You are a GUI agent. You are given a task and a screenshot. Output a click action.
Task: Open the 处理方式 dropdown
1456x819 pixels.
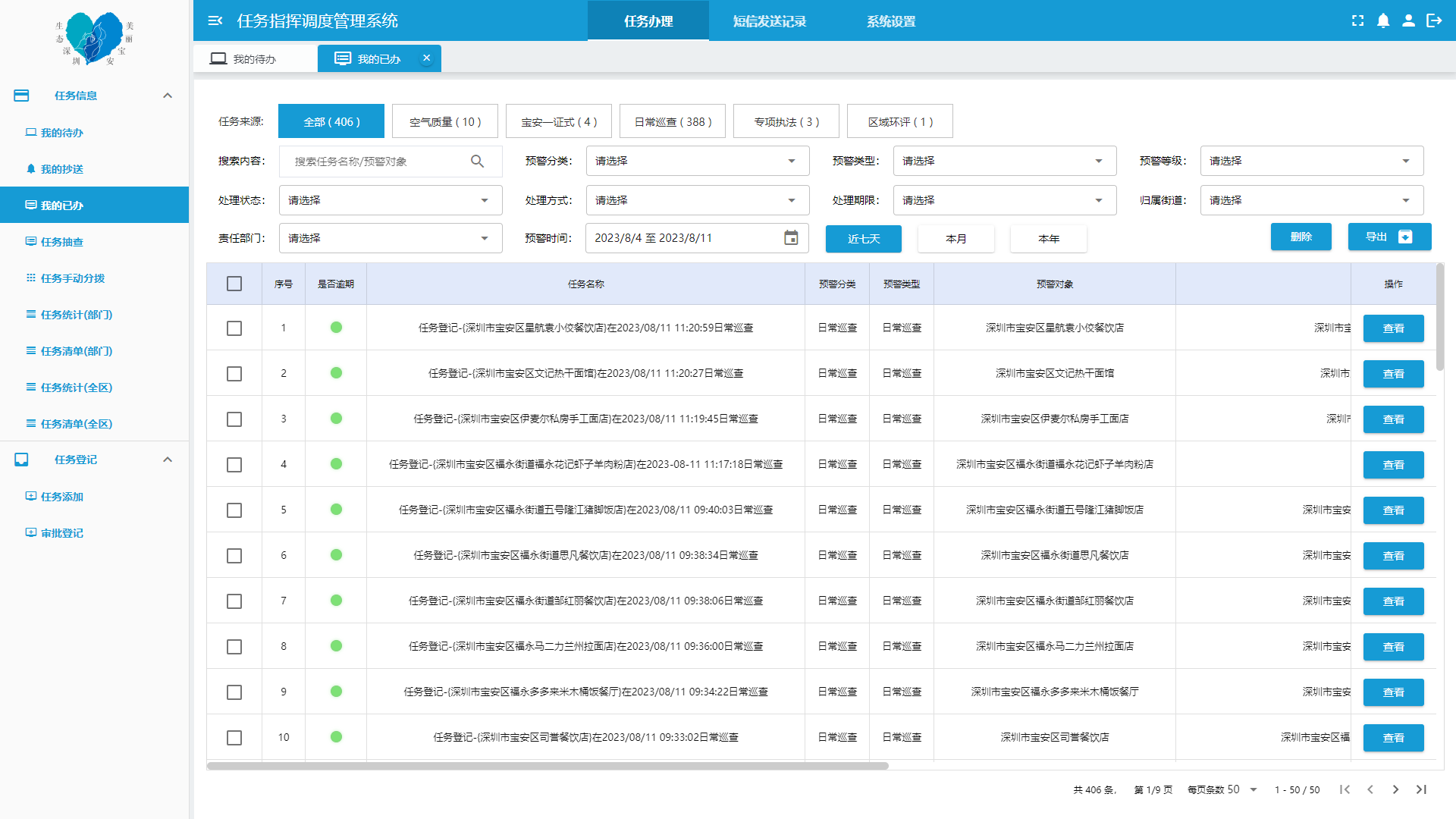pyautogui.click(x=698, y=200)
